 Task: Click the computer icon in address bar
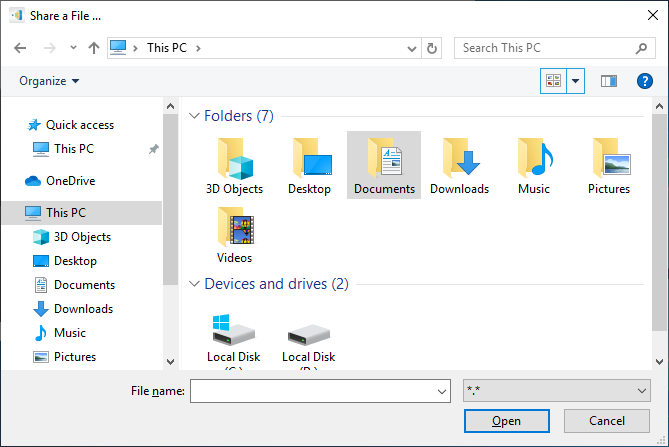click(118, 47)
